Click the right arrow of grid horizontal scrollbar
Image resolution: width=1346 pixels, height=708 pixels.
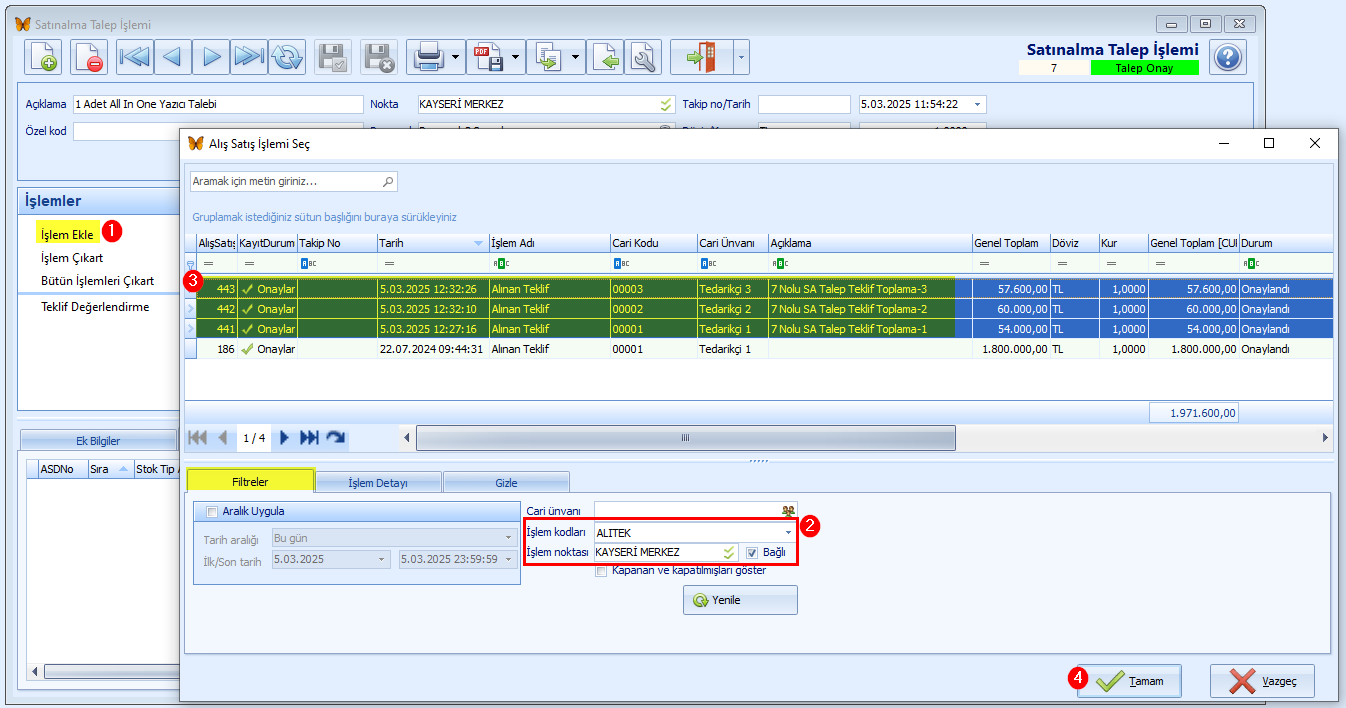1326,438
